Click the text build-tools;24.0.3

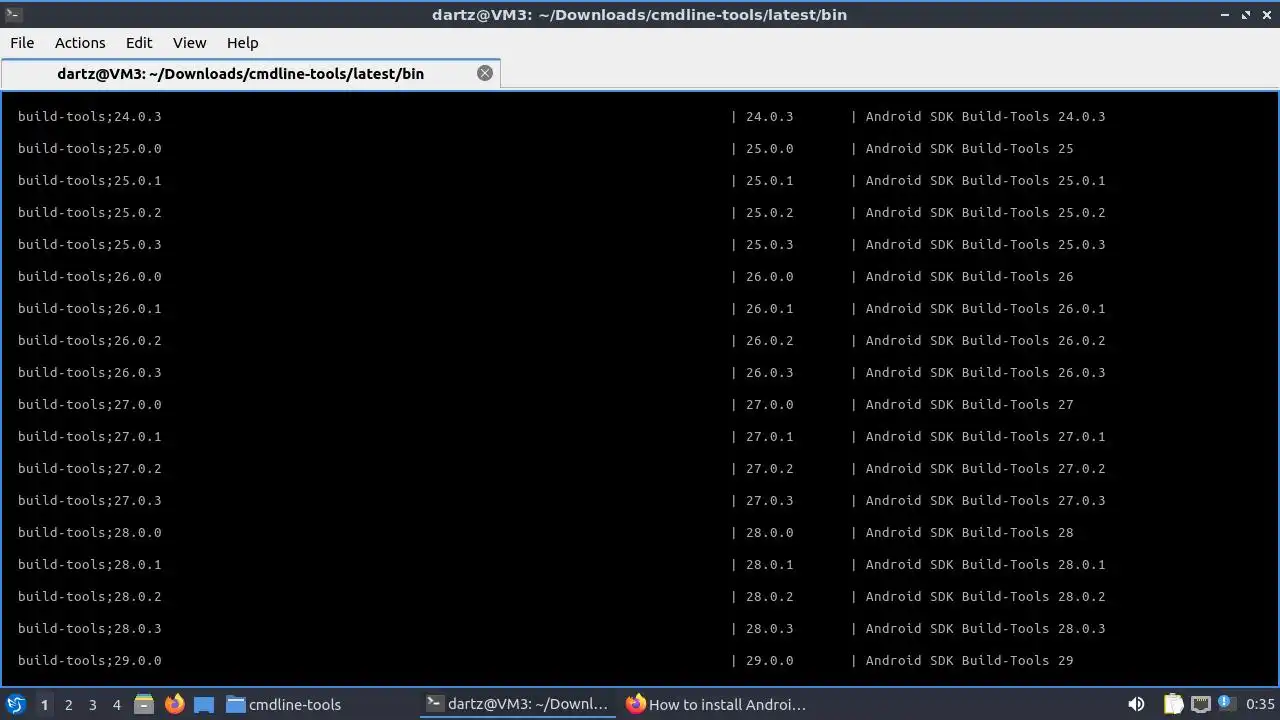pyautogui.click(x=90, y=117)
